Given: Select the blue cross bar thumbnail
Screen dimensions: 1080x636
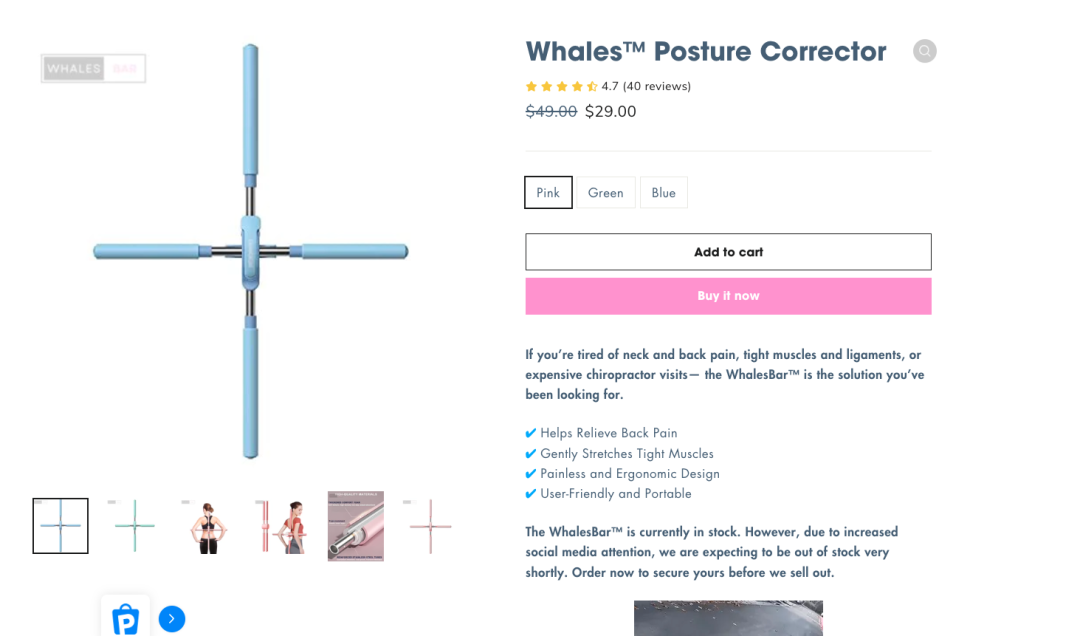Looking at the screenshot, I should coord(60,526).
